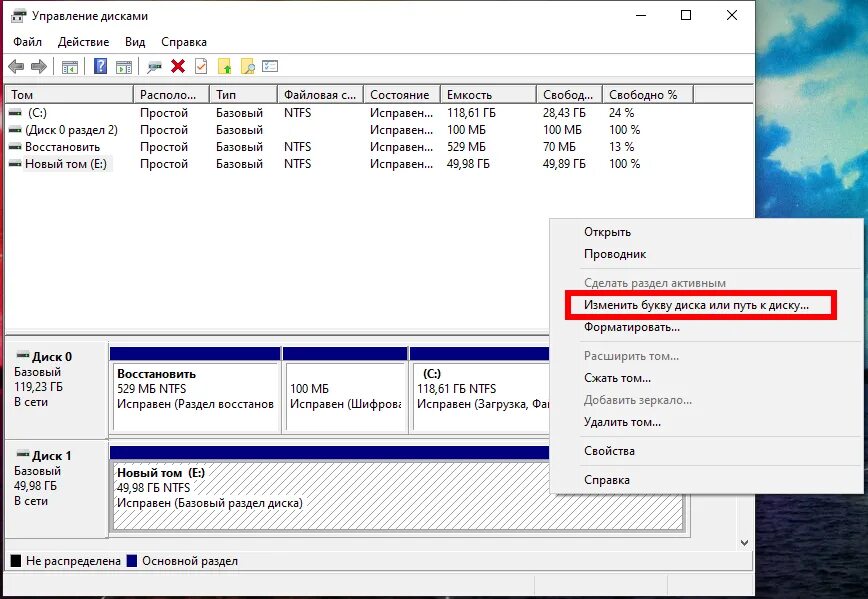The image size is (868, 599).
Task: Click the scrollbar down arrow in disk pane
Action: click(745, 543)
